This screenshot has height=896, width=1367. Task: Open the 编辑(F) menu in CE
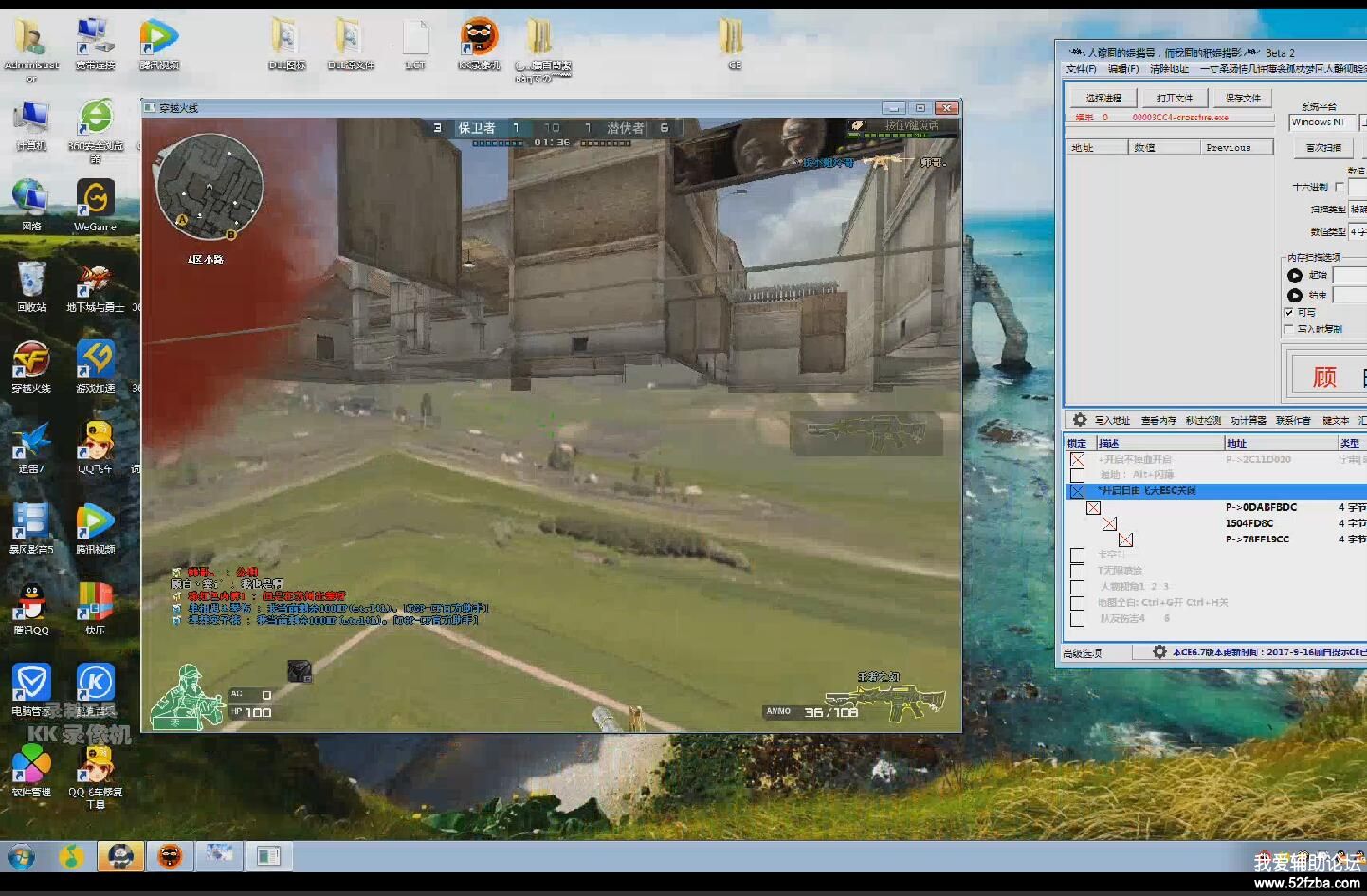(1123, 69)
